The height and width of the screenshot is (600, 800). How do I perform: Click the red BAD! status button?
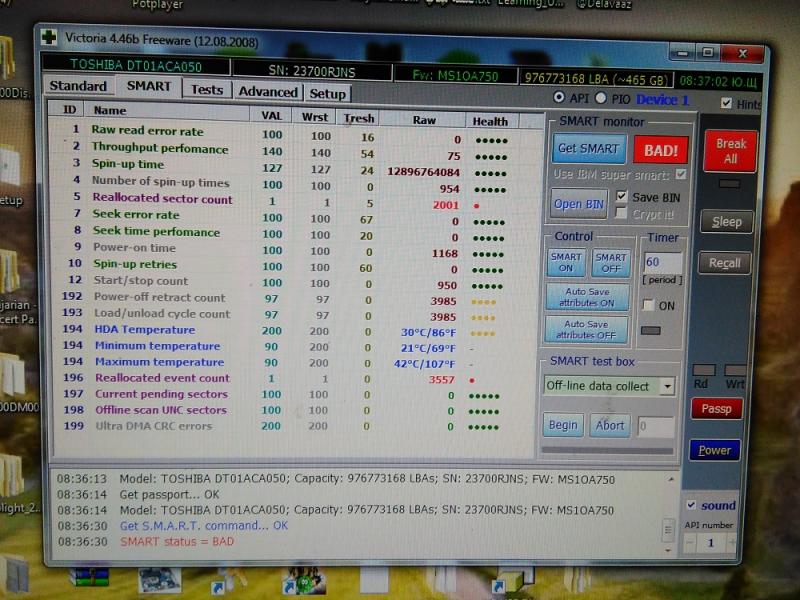(661, 151)
